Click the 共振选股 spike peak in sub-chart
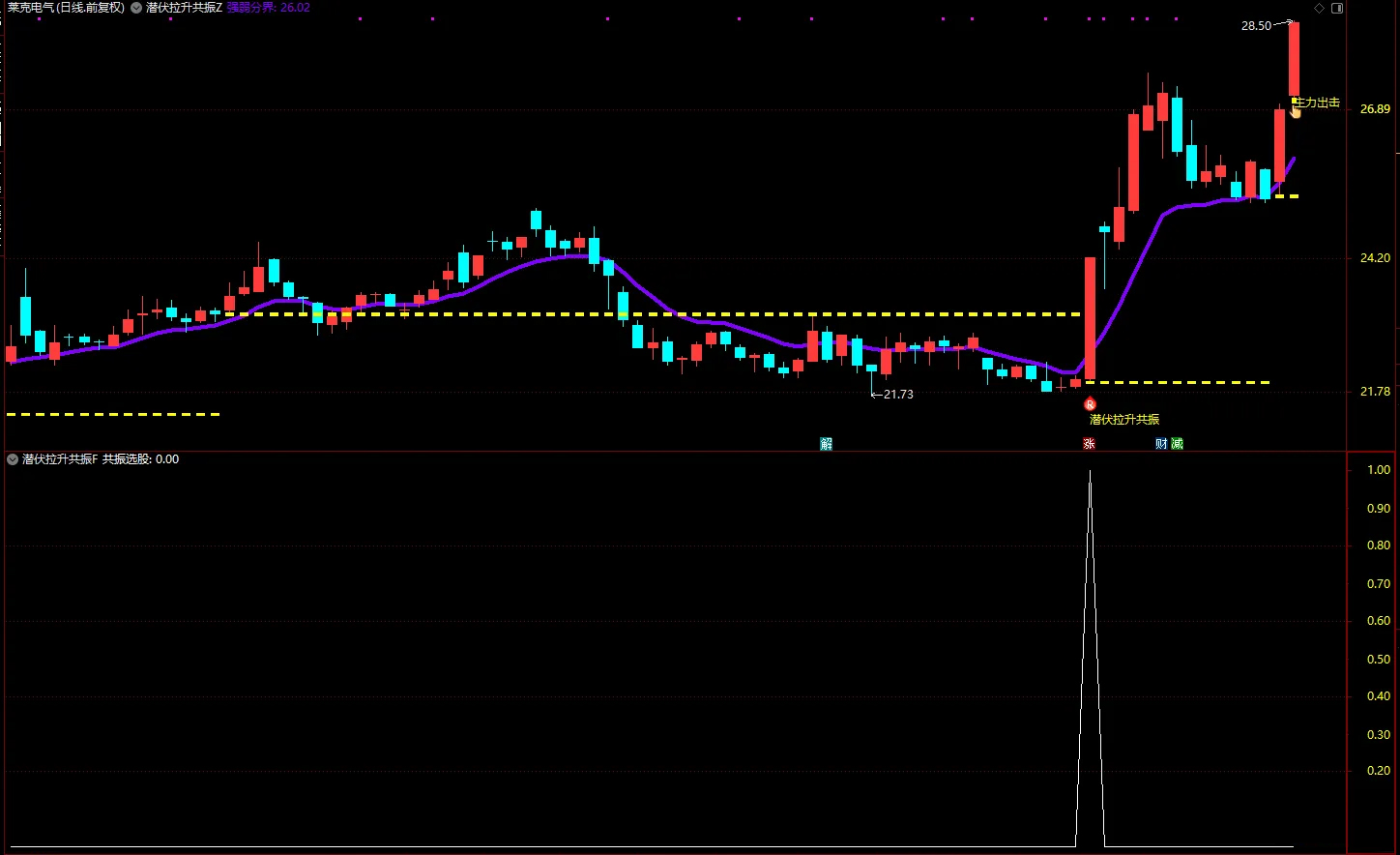Screen dimensions: 1400x855 [x=1090, y=472]
